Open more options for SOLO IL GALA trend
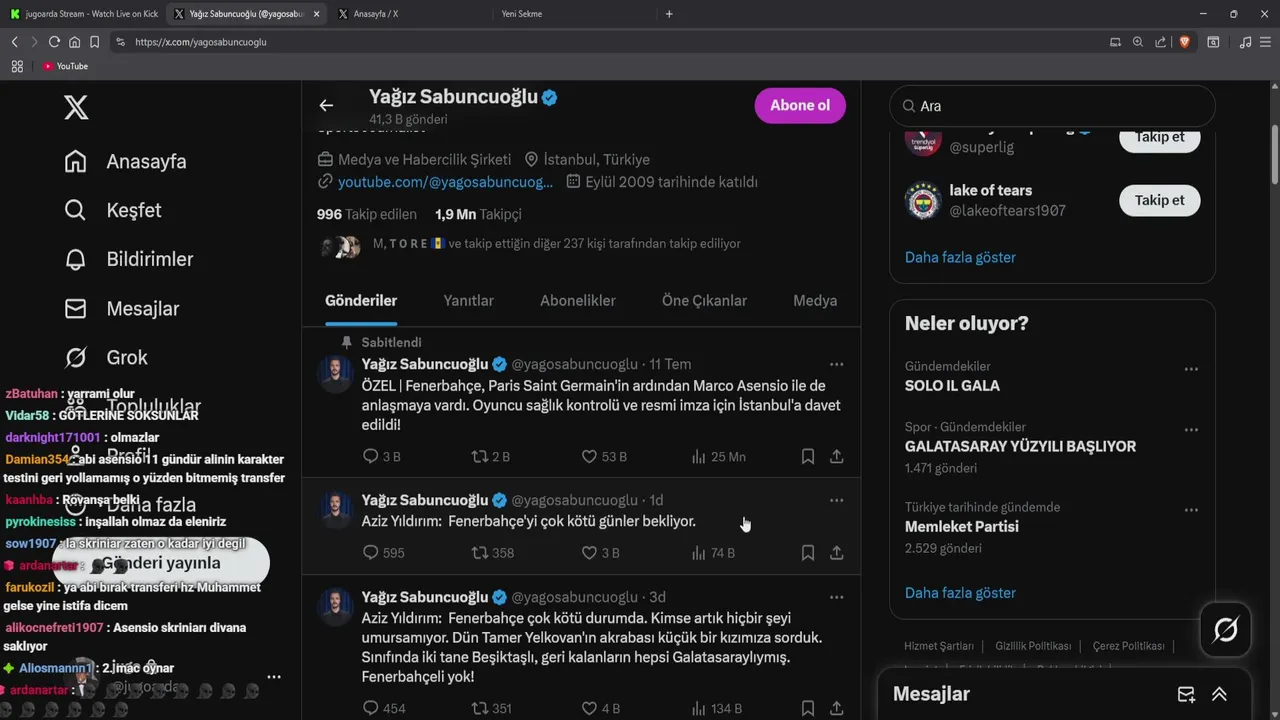Screen dimensions: 1280x720 click(x=1191, y=369)
